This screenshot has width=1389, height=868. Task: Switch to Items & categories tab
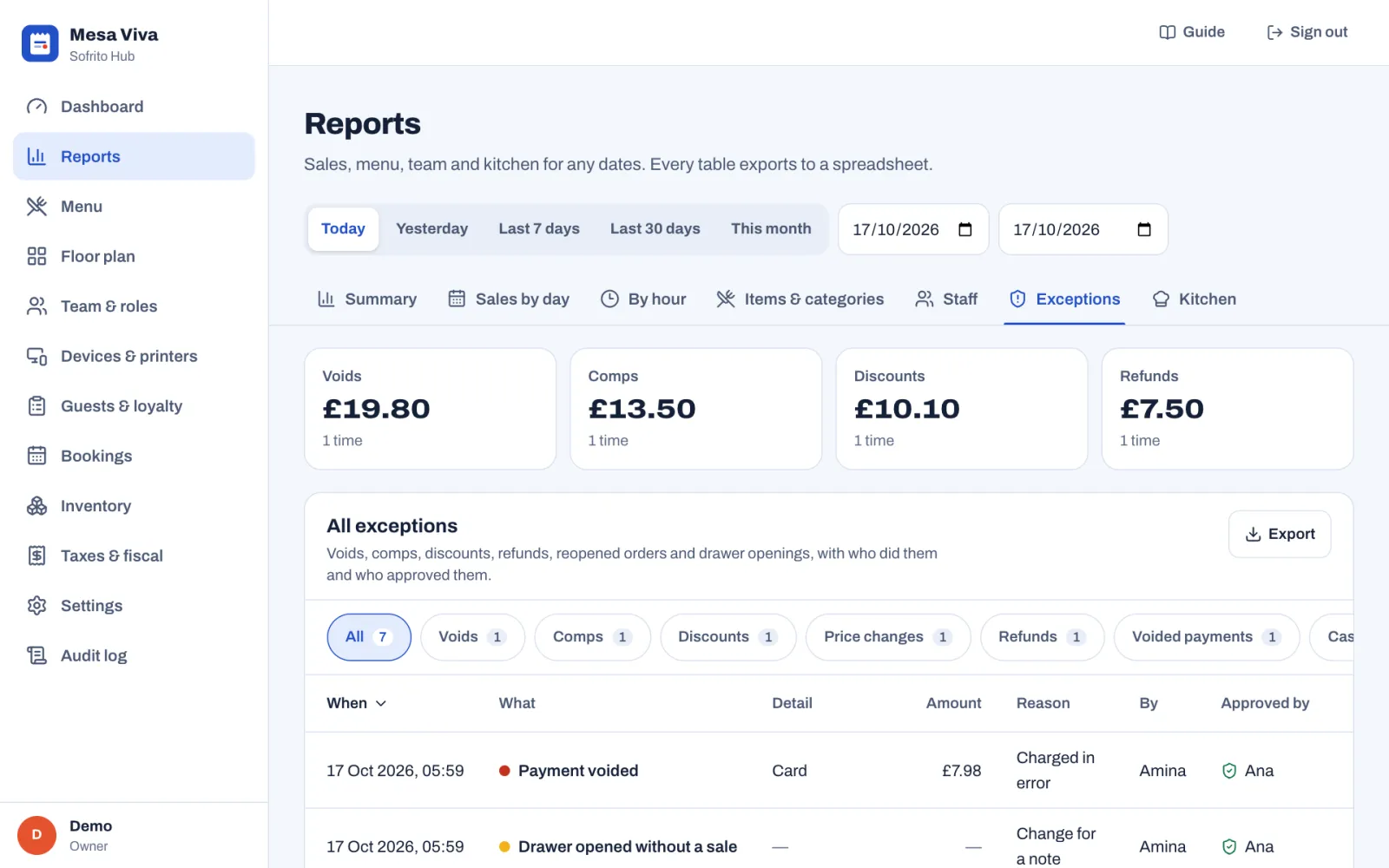coord(800,299)
